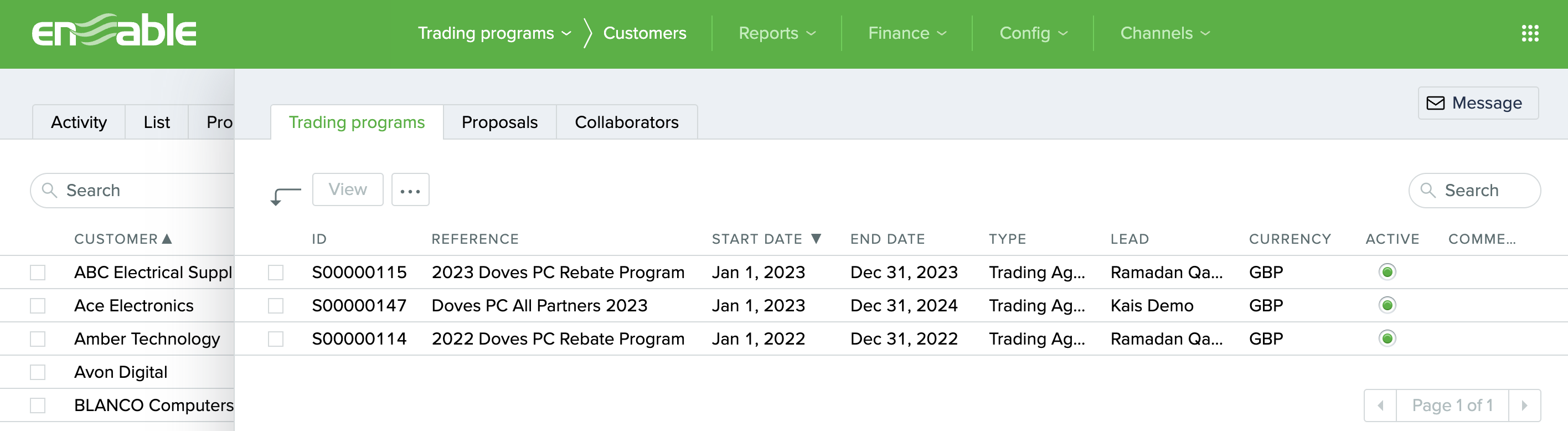Tick checkbox for Ace Electronics
1568x431 pixels.
(x=38, y=306)
